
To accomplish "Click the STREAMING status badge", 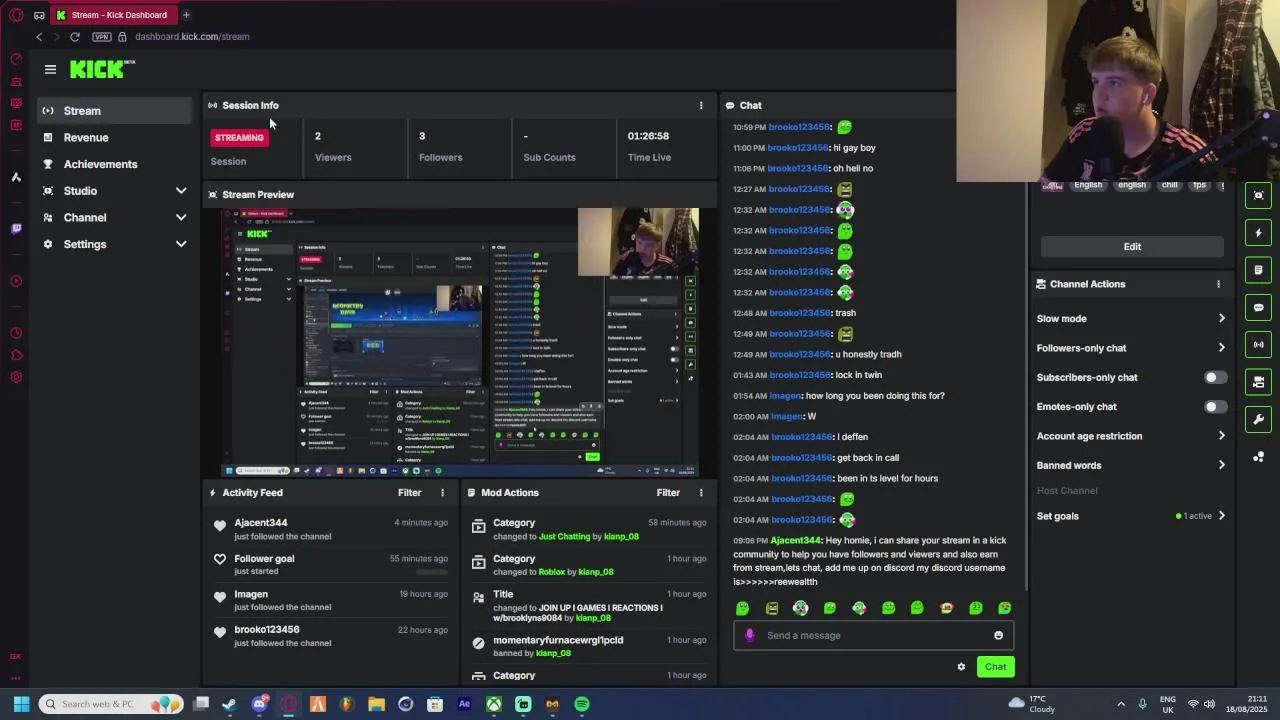I will pyautogui.click(x=239, y=138).
